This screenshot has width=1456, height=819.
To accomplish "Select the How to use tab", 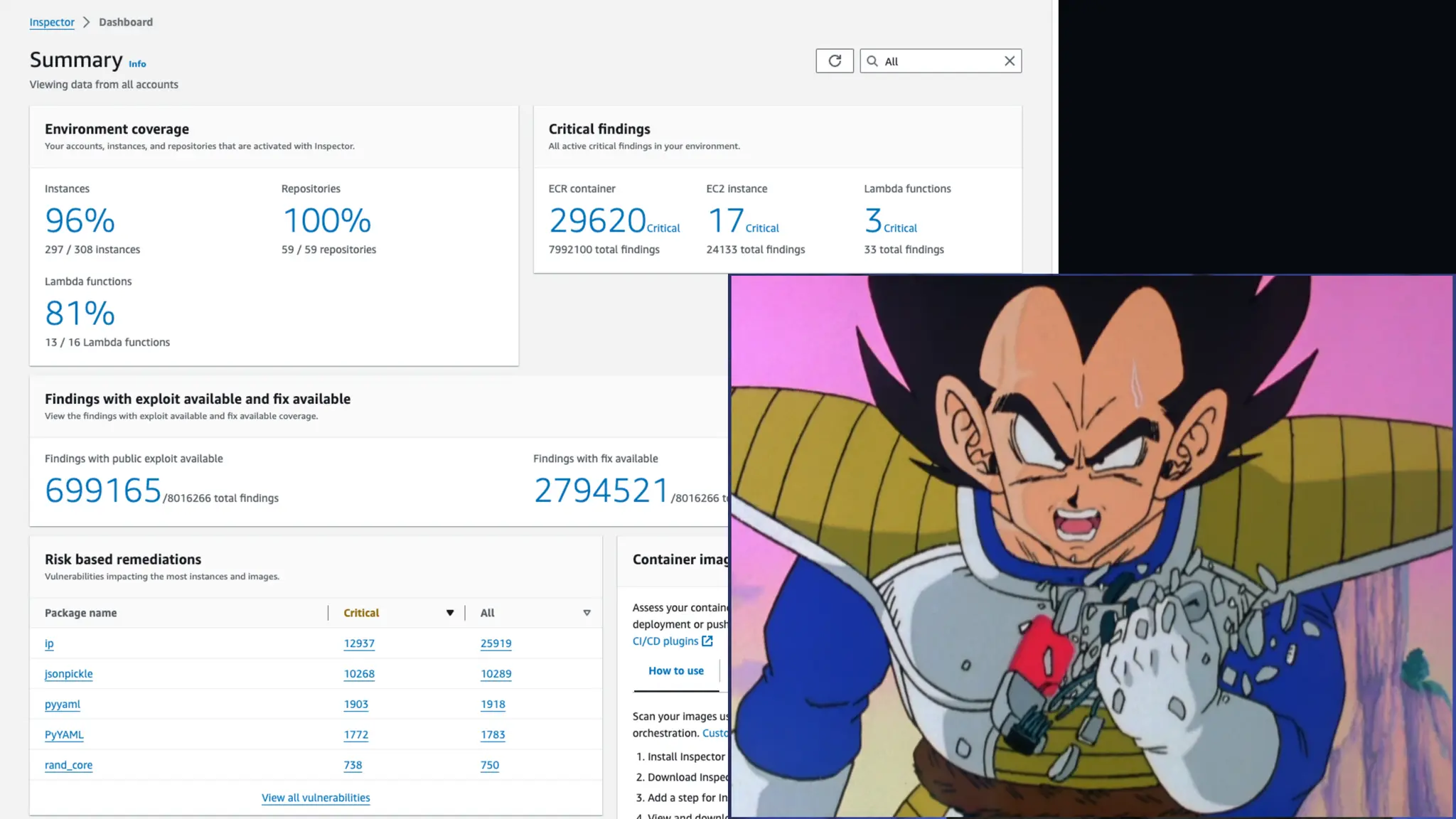I will coord(676,670).
